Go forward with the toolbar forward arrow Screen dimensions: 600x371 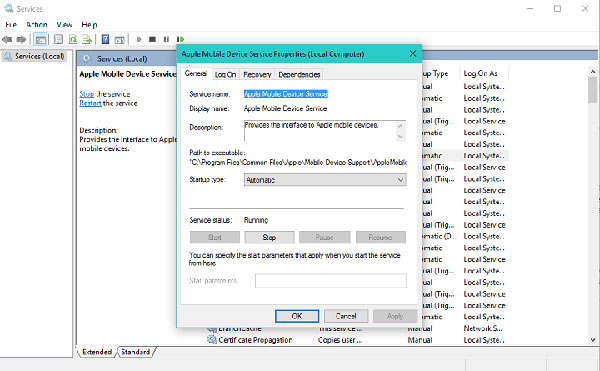(x=21, y=39)
